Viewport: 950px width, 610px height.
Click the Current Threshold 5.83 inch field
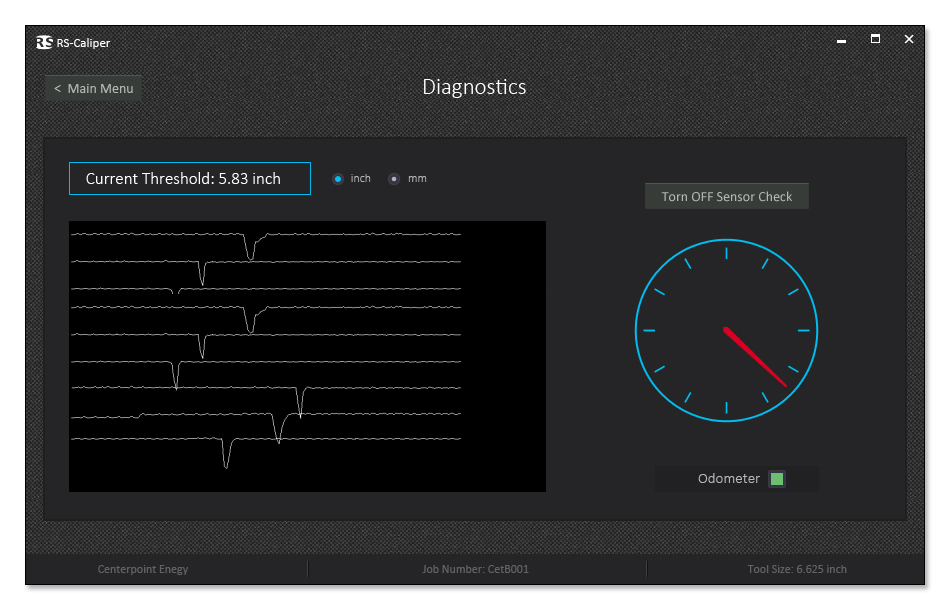click(190, 179)
